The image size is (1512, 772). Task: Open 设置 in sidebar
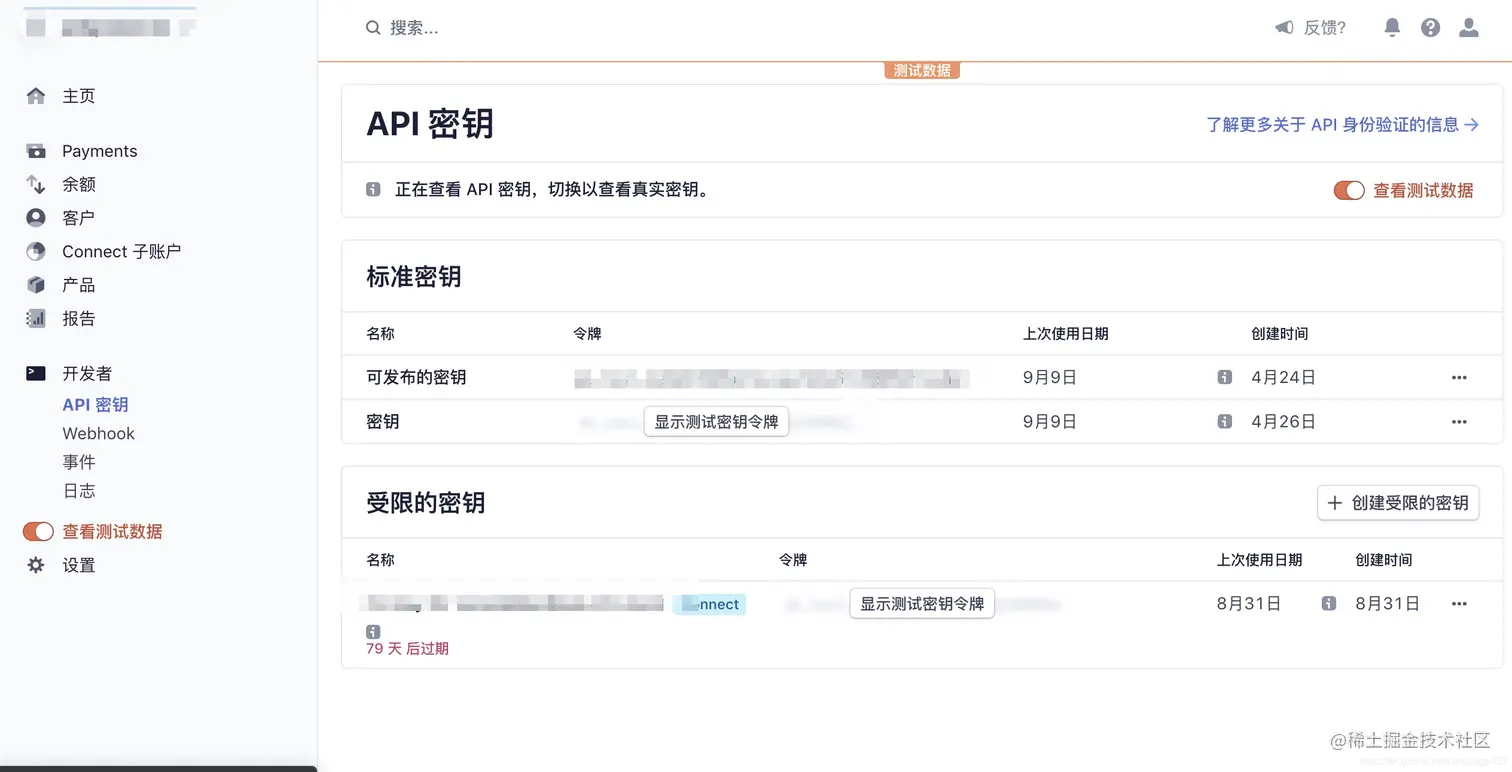point(79,565)
